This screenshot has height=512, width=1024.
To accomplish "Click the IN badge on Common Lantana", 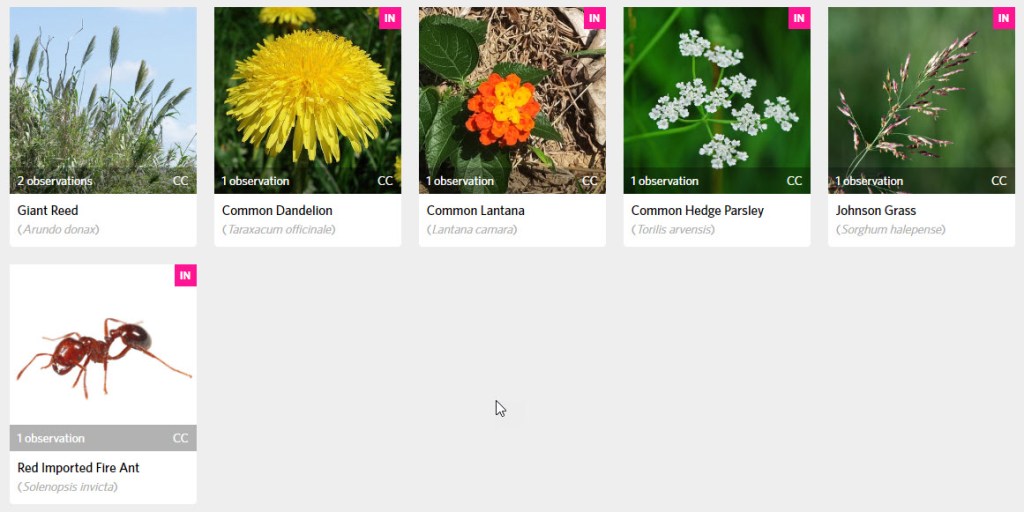I will pyautogui.click(x=594, y=18).
